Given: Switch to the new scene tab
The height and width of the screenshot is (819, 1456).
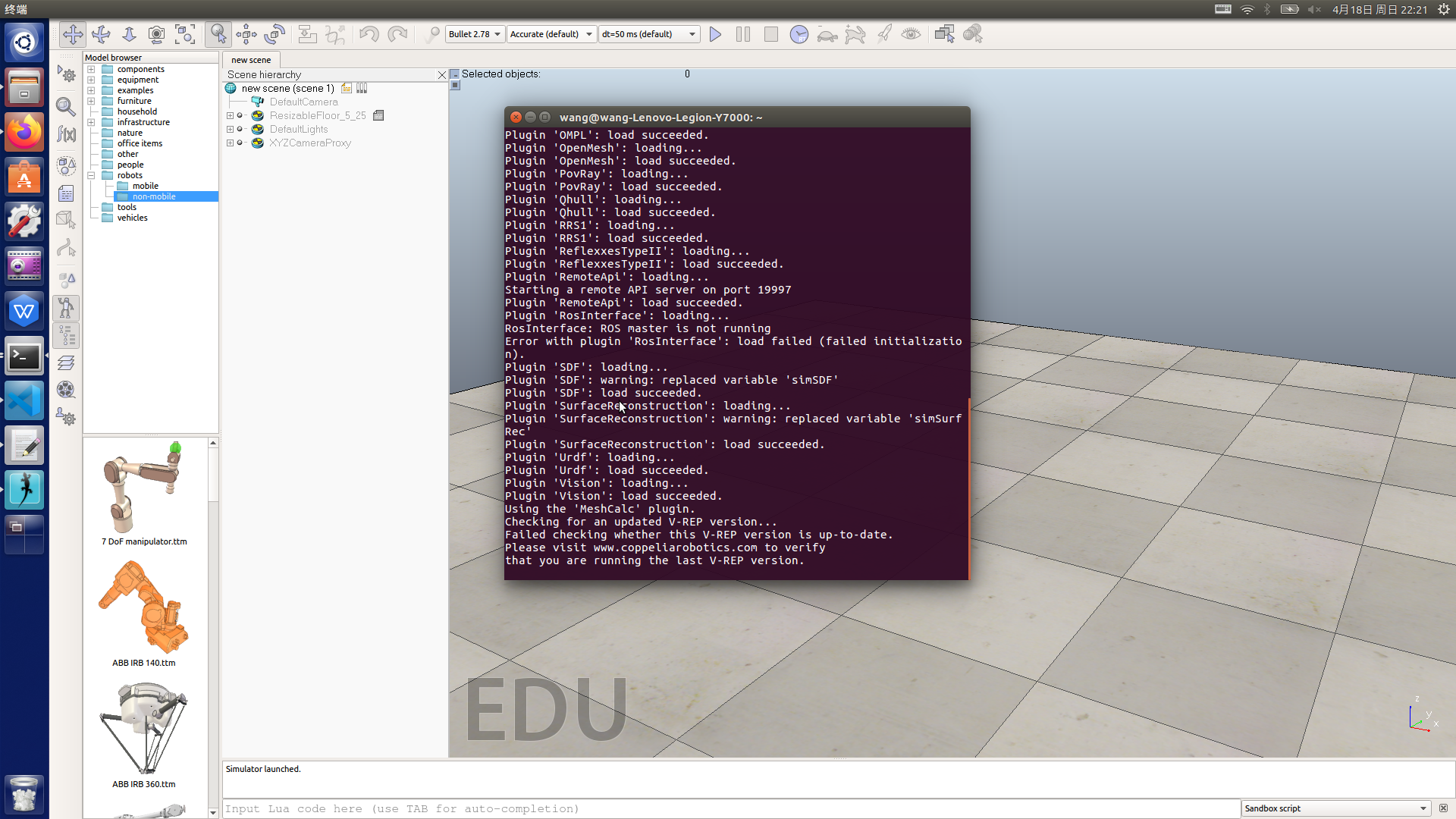Looking at the screenshot, I should click(x=251, y=60).
